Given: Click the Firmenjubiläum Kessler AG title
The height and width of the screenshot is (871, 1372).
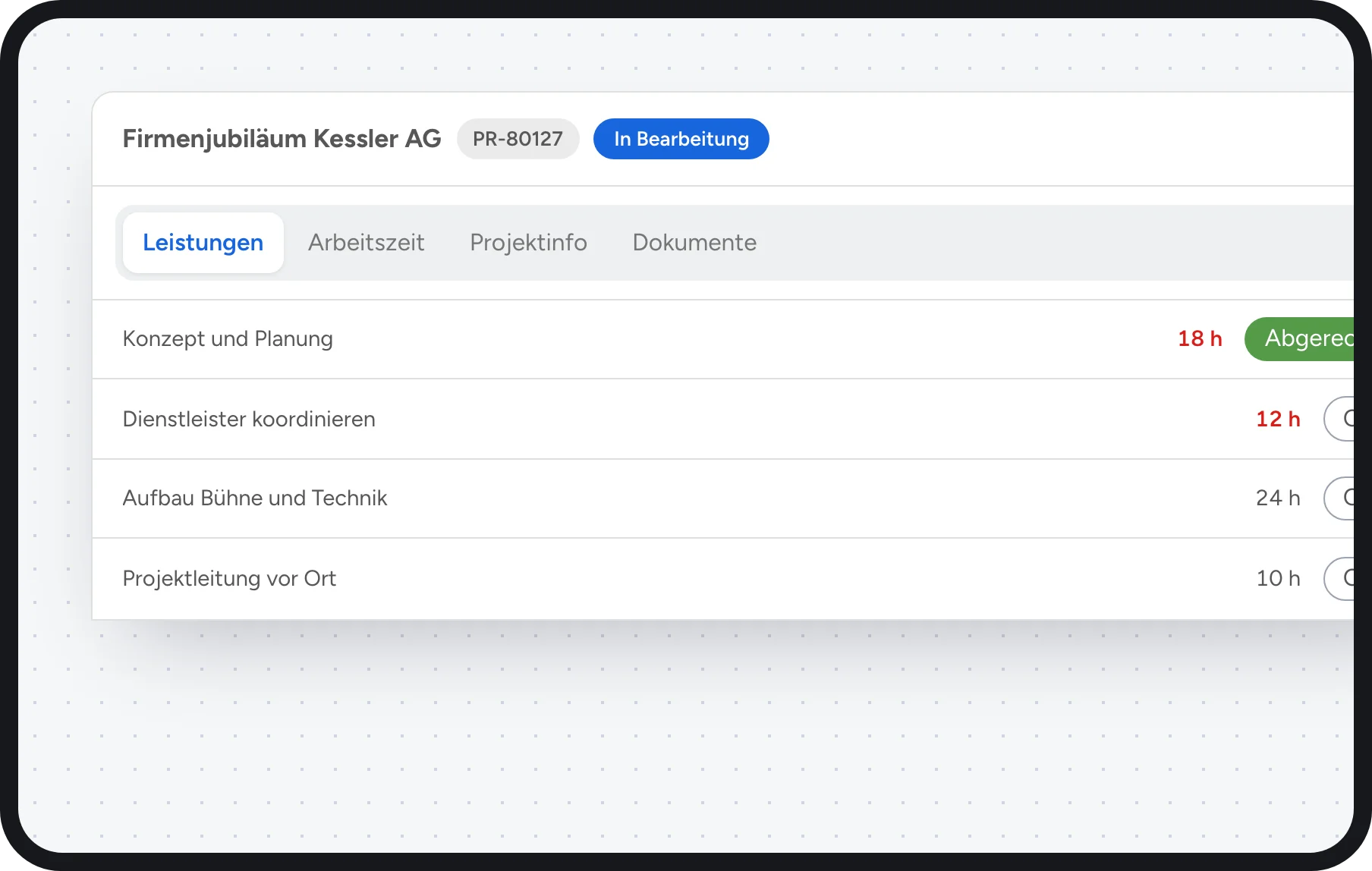Looking at the screenshot, I should pos(282,139).
